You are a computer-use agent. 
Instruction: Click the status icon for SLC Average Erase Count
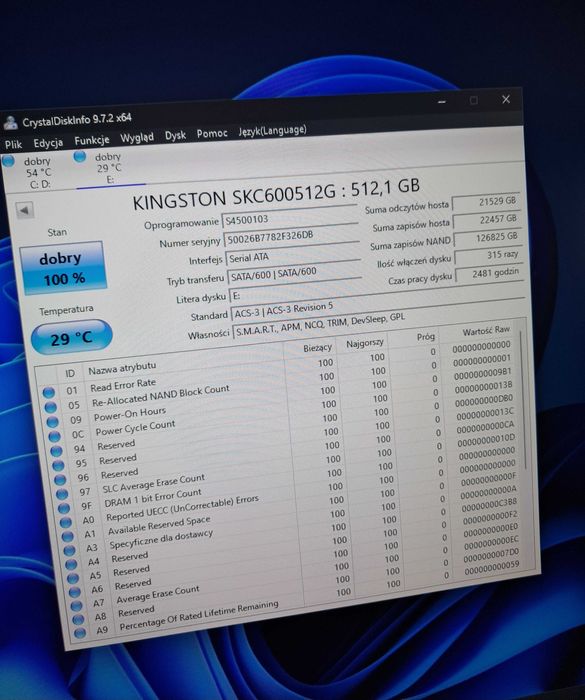62,494
